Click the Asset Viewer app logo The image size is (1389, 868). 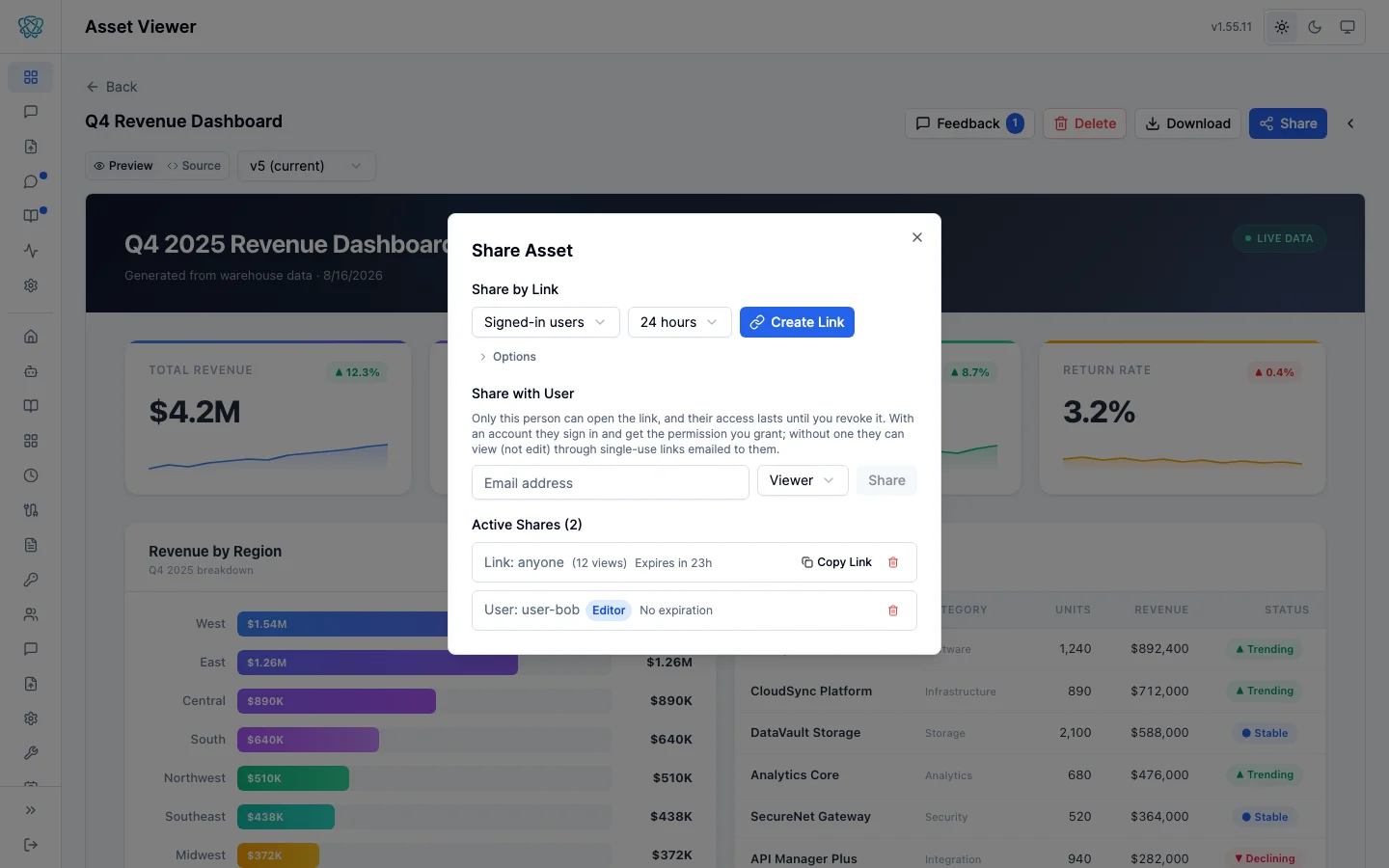(x=31, y=27)
